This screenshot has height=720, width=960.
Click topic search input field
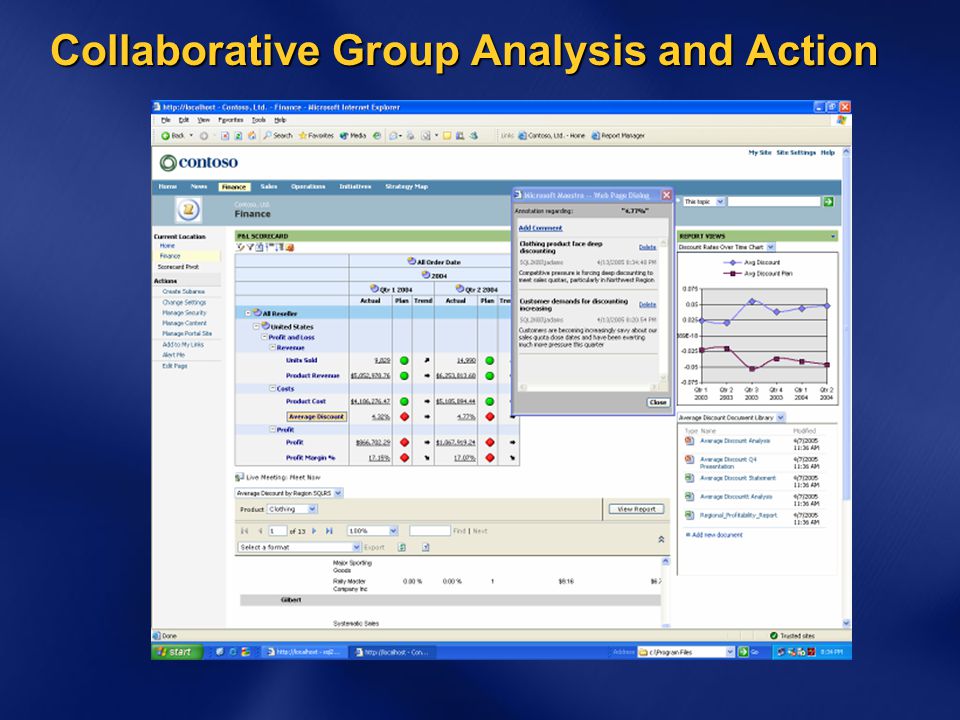coord(774,201)
